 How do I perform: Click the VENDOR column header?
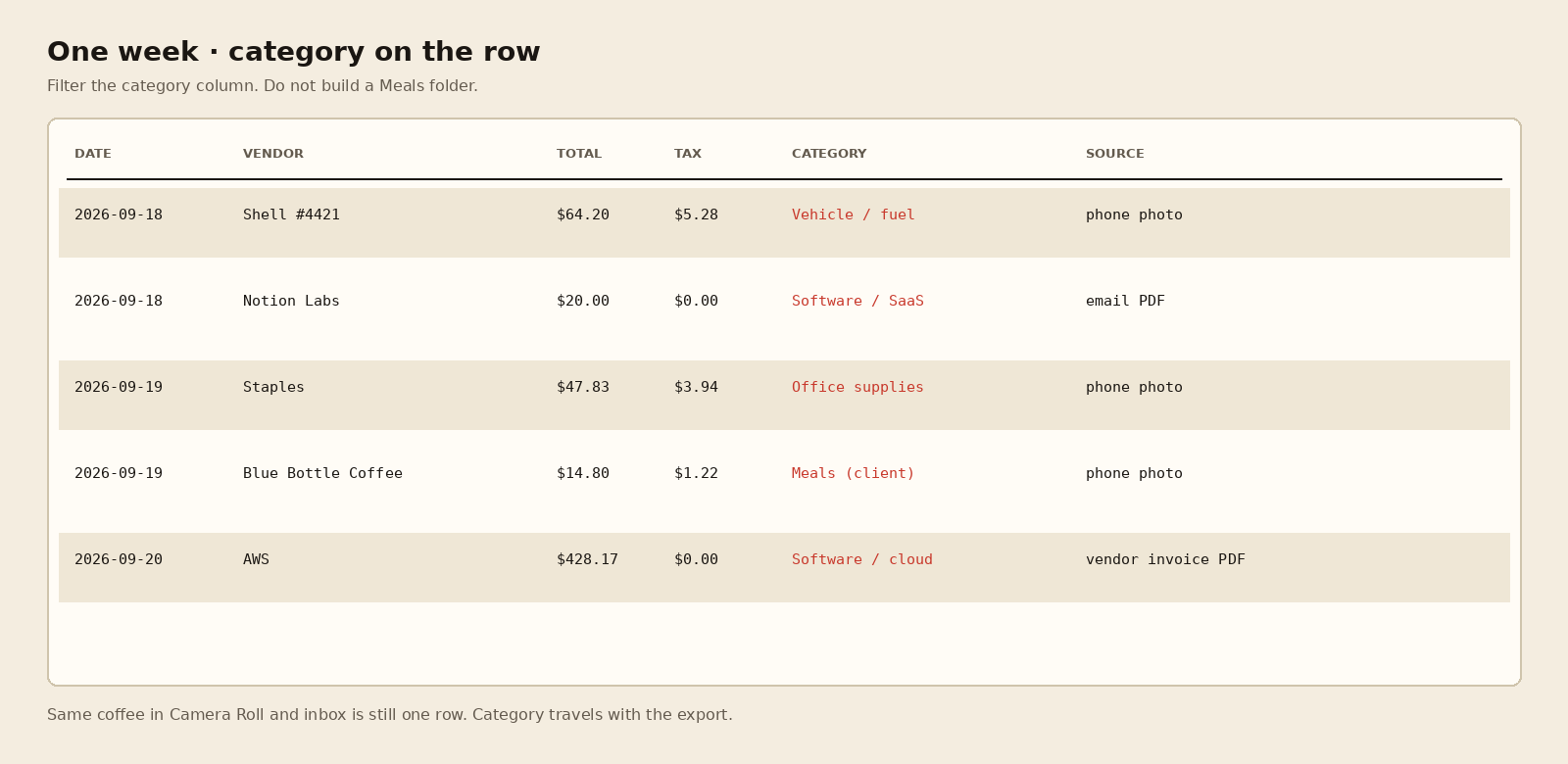point(273,154)
